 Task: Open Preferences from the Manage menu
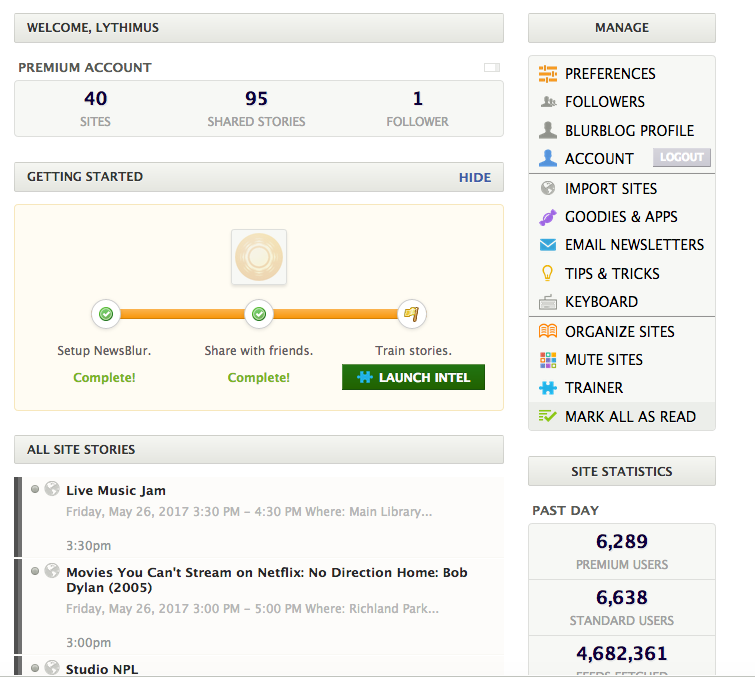coord(622,74)
